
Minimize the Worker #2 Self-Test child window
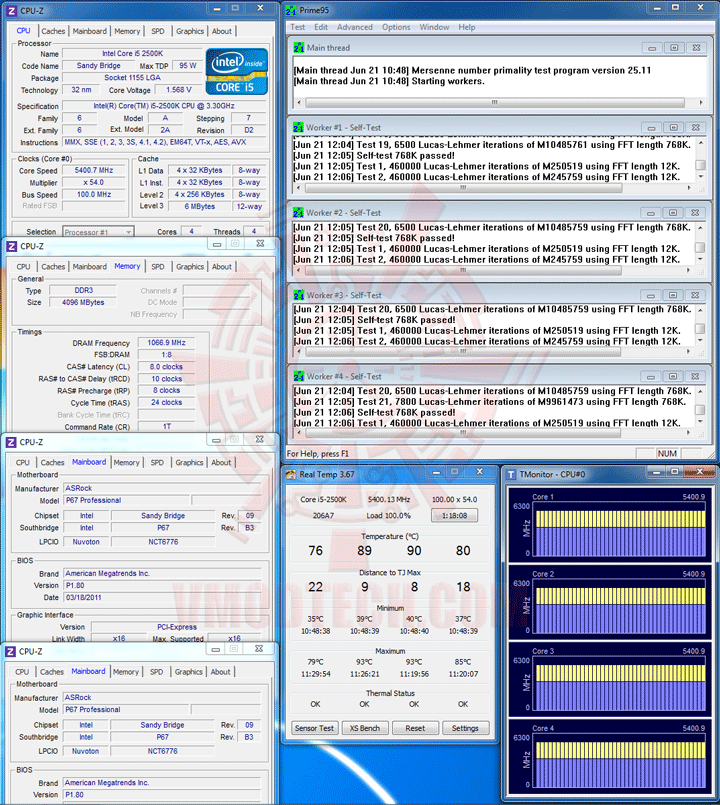coord(651,213)
